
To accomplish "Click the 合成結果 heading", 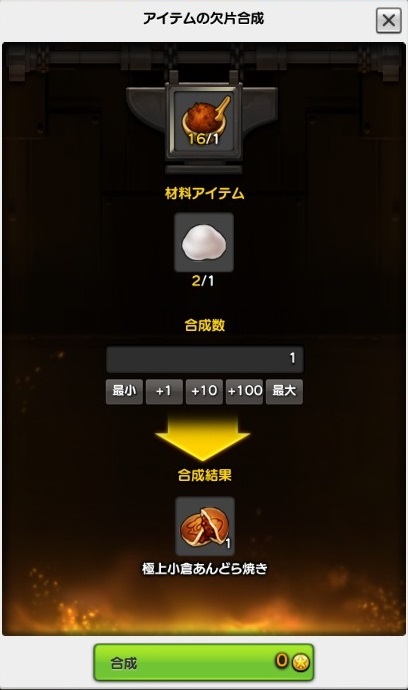I will (205, 475).
